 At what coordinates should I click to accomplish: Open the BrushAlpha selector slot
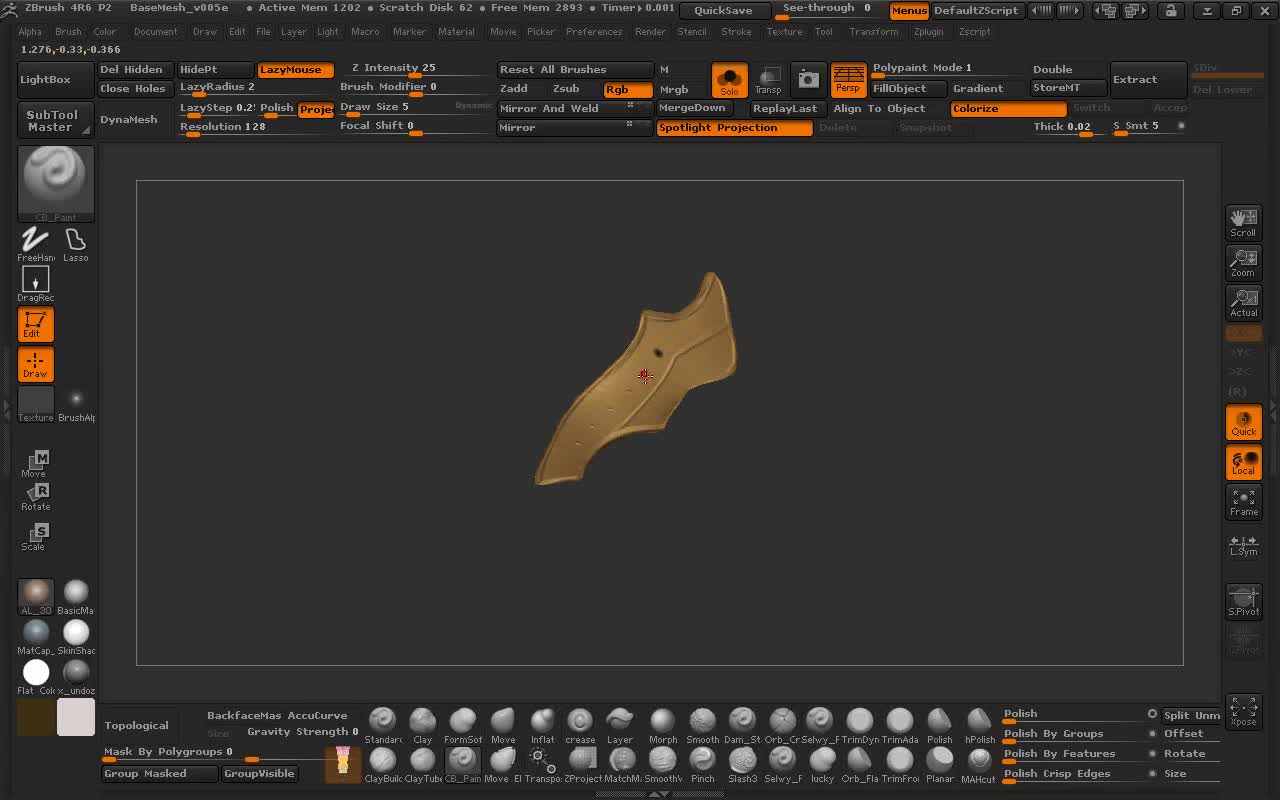76,403
